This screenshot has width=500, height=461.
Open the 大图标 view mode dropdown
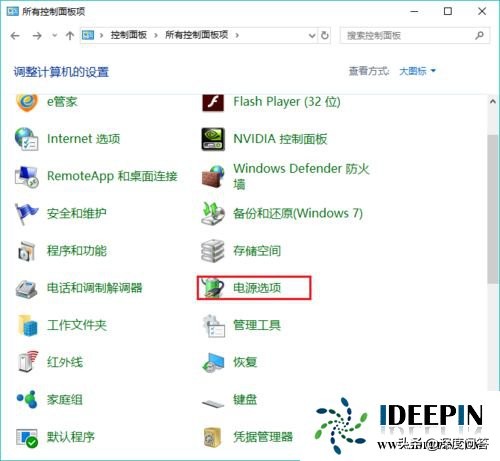(418, 71)
